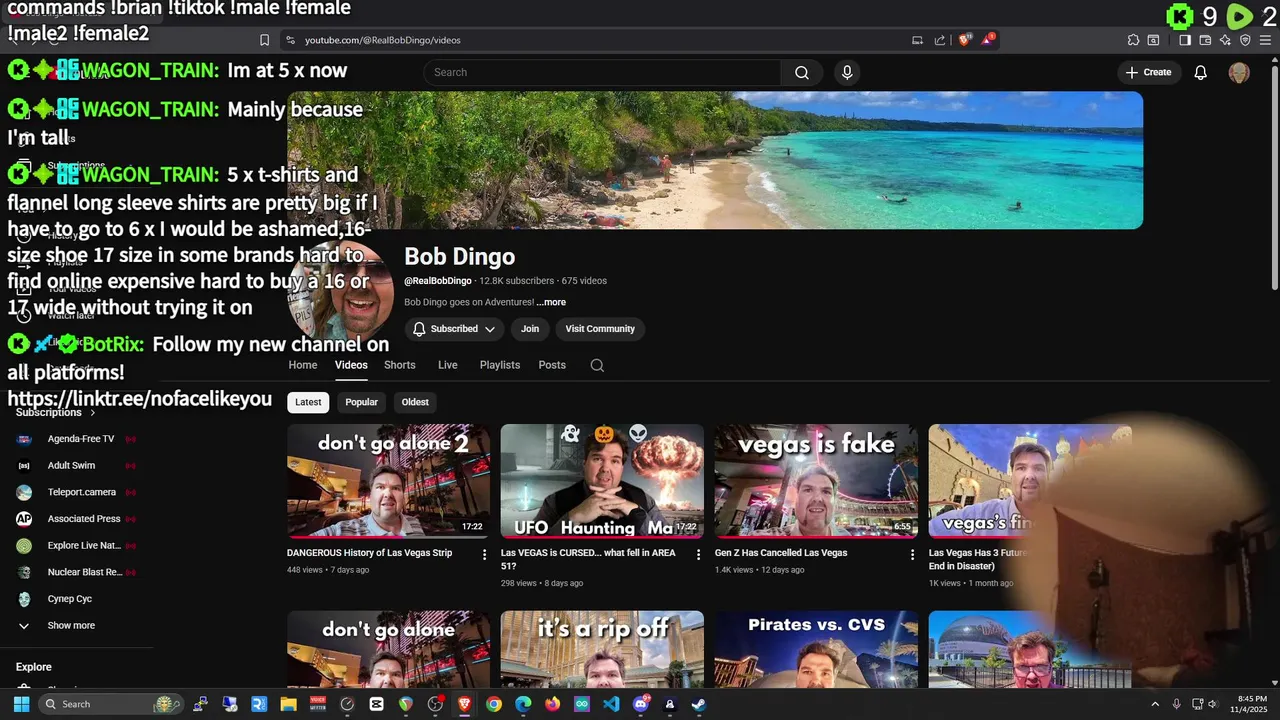Switch to the Posts channel tab
The width and height of the screenshot is (1280, 720).
point(552,365)
